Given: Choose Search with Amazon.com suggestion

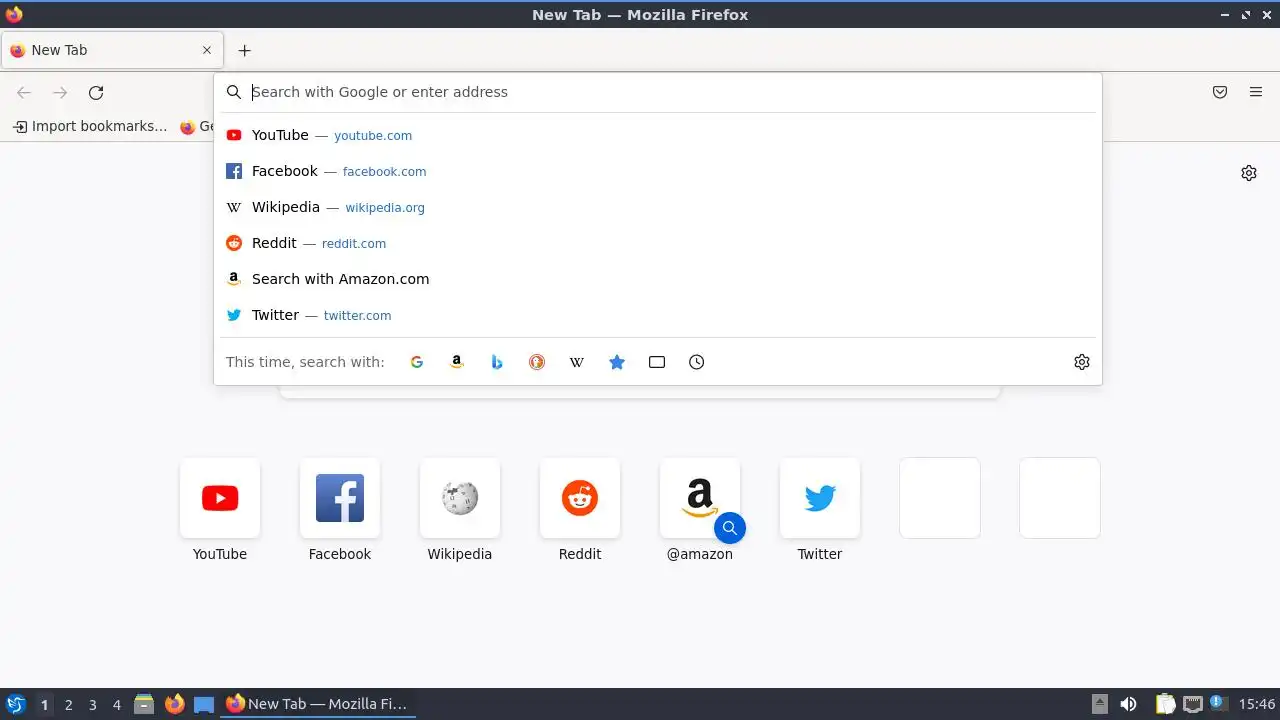Looking at the screenshot, I should click(658, 279).
